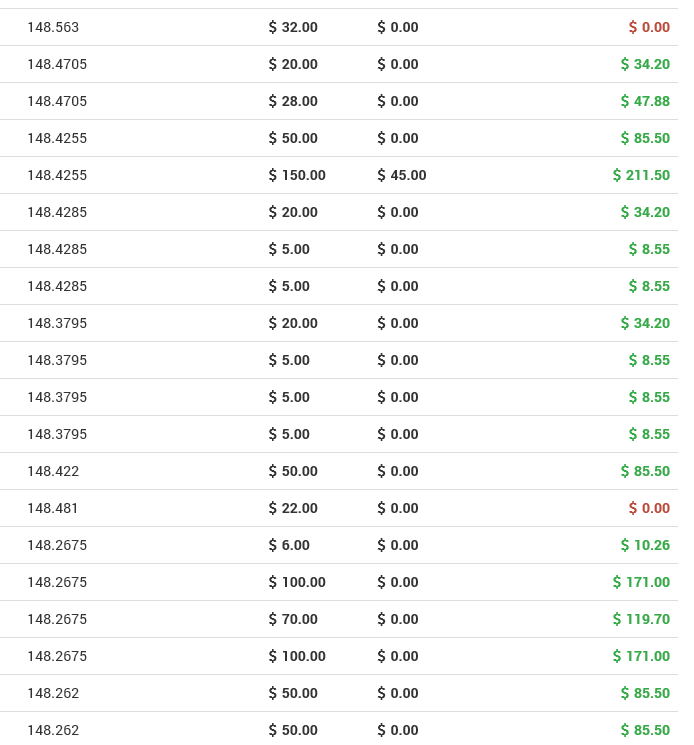Click the 148.563 price cell

53,27
